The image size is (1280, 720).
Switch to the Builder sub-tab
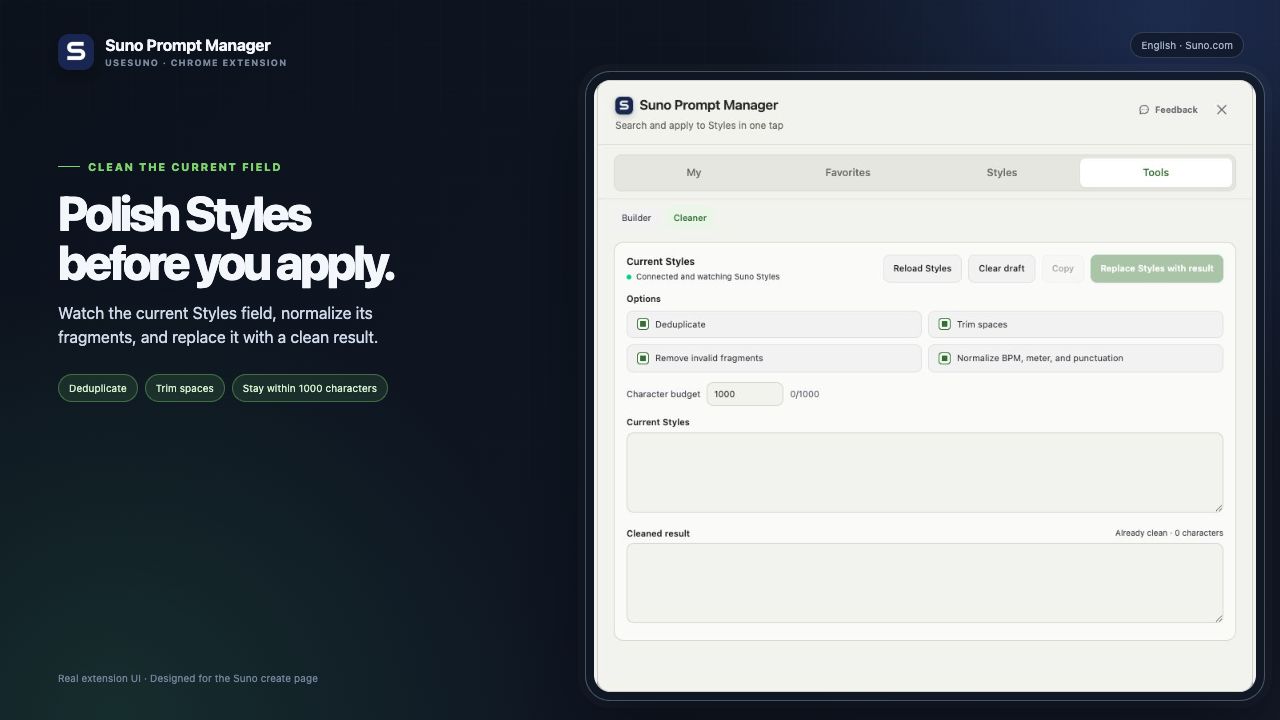coord(636,218)
